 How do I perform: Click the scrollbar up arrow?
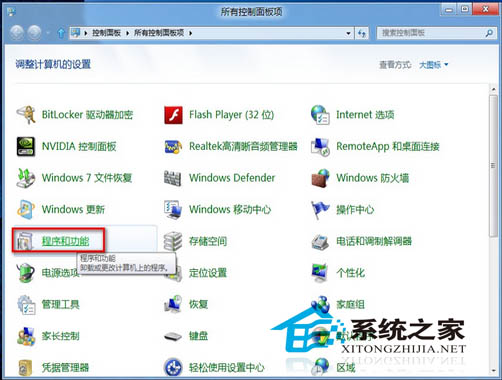493,89
